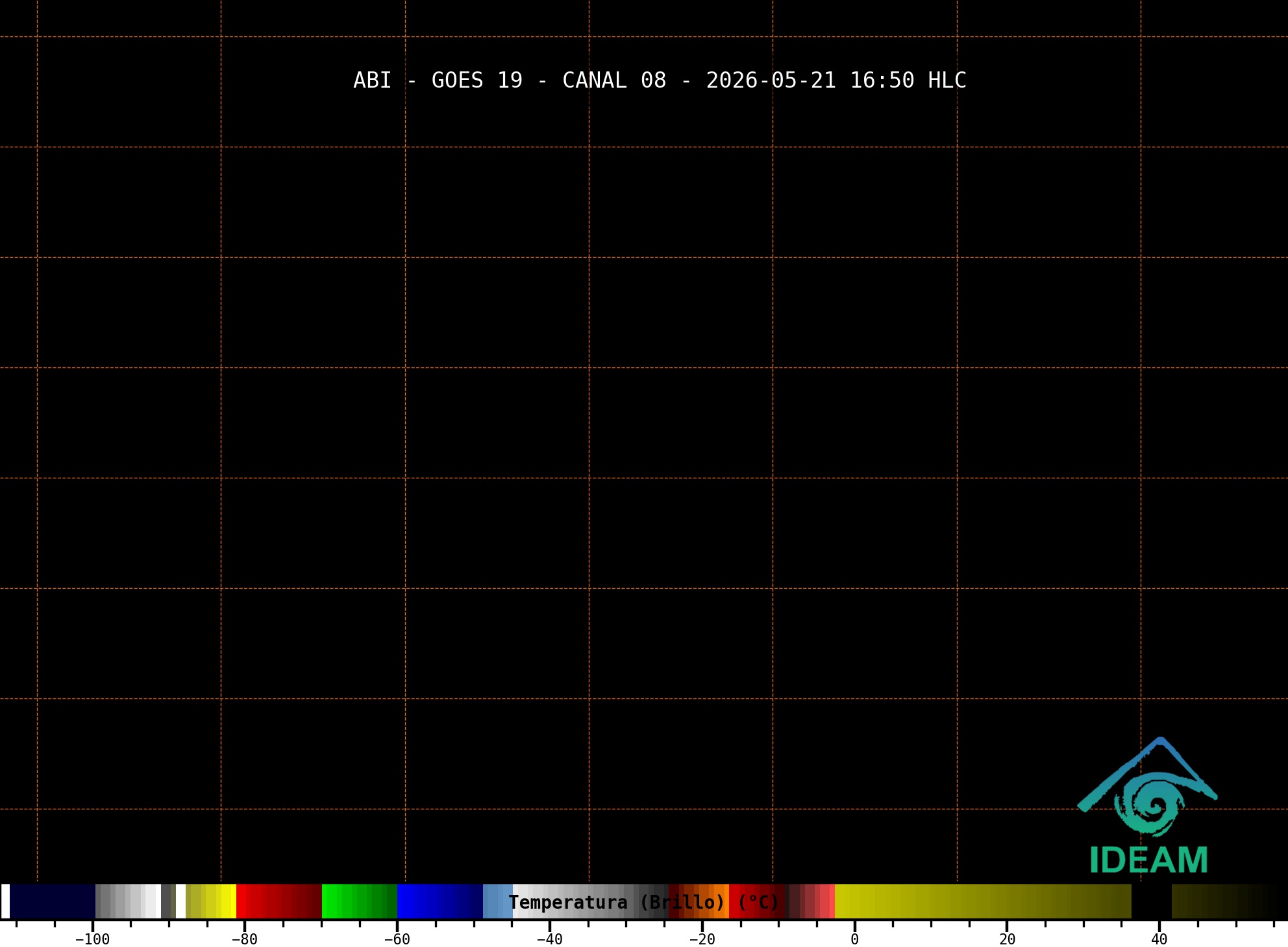1288x947 pixels.
Task: Click the ABI GOES 19 CANAL 08 title
Action: [660, 80]
